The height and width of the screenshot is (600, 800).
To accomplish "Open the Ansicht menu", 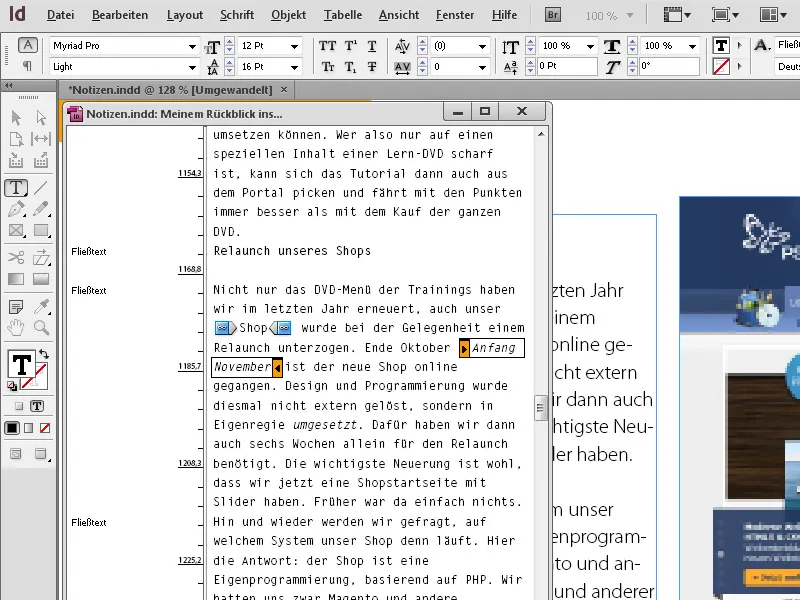I will (x=399, y=15).
